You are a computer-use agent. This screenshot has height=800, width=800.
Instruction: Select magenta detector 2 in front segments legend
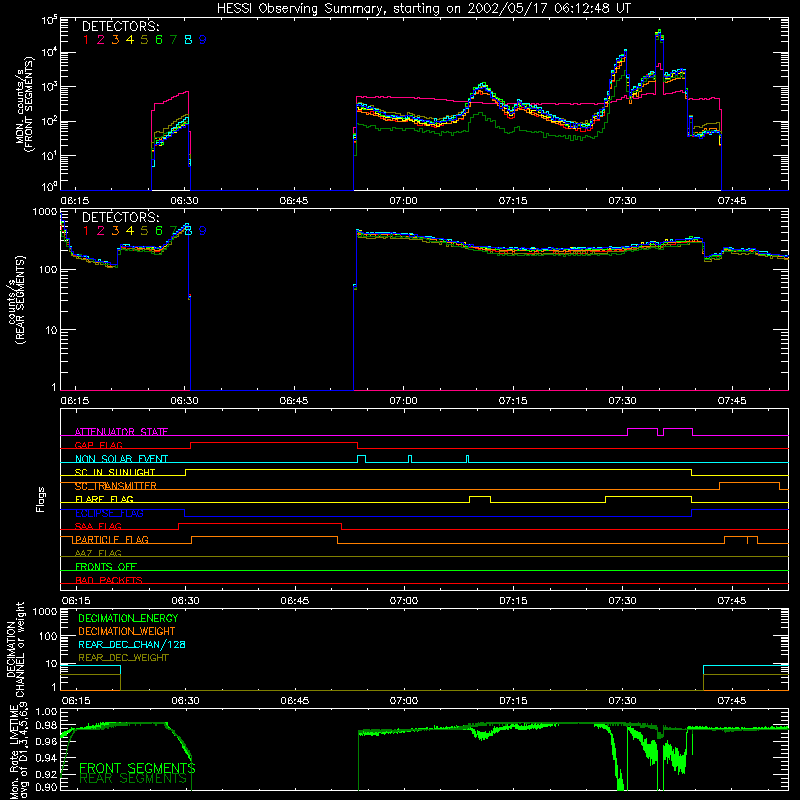pyautogui.click(x=101, y=40)
